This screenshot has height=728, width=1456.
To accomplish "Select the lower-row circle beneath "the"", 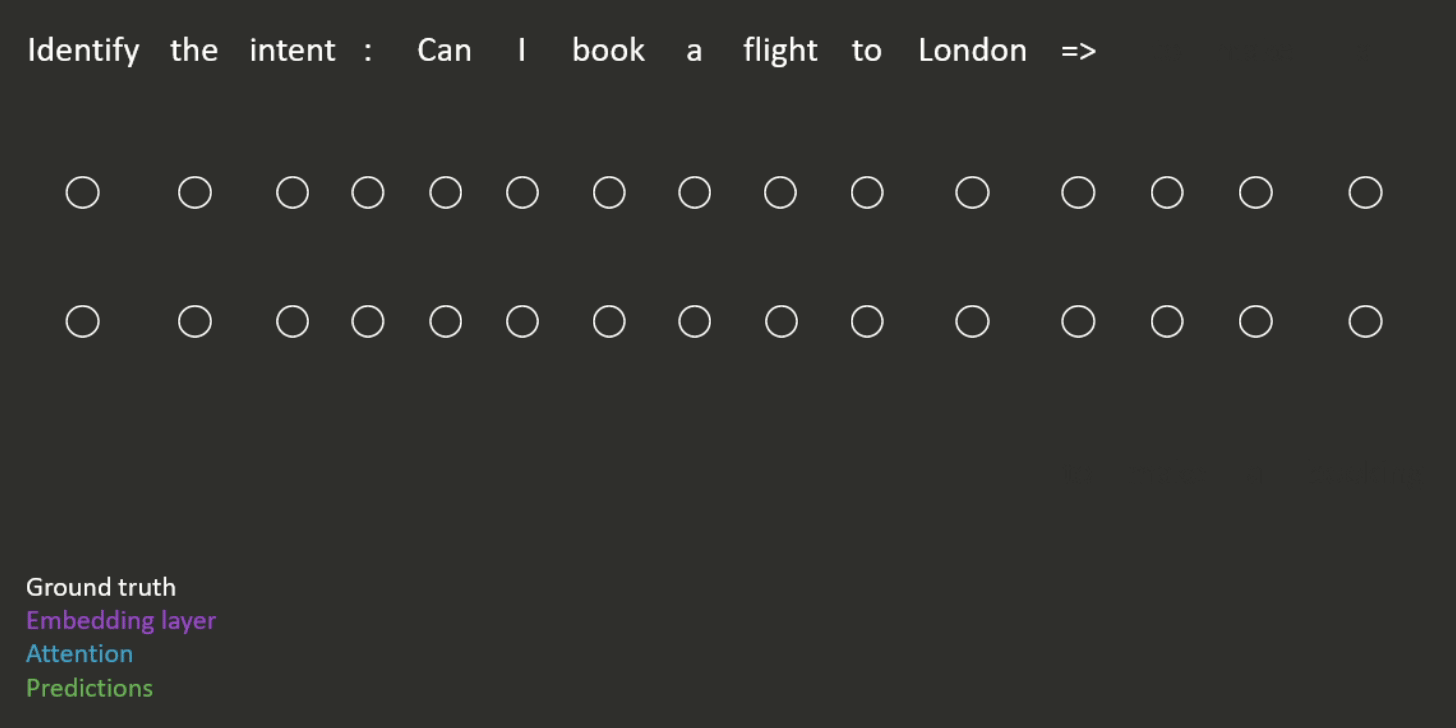I will pyautogui.click(x=195, y=322).
